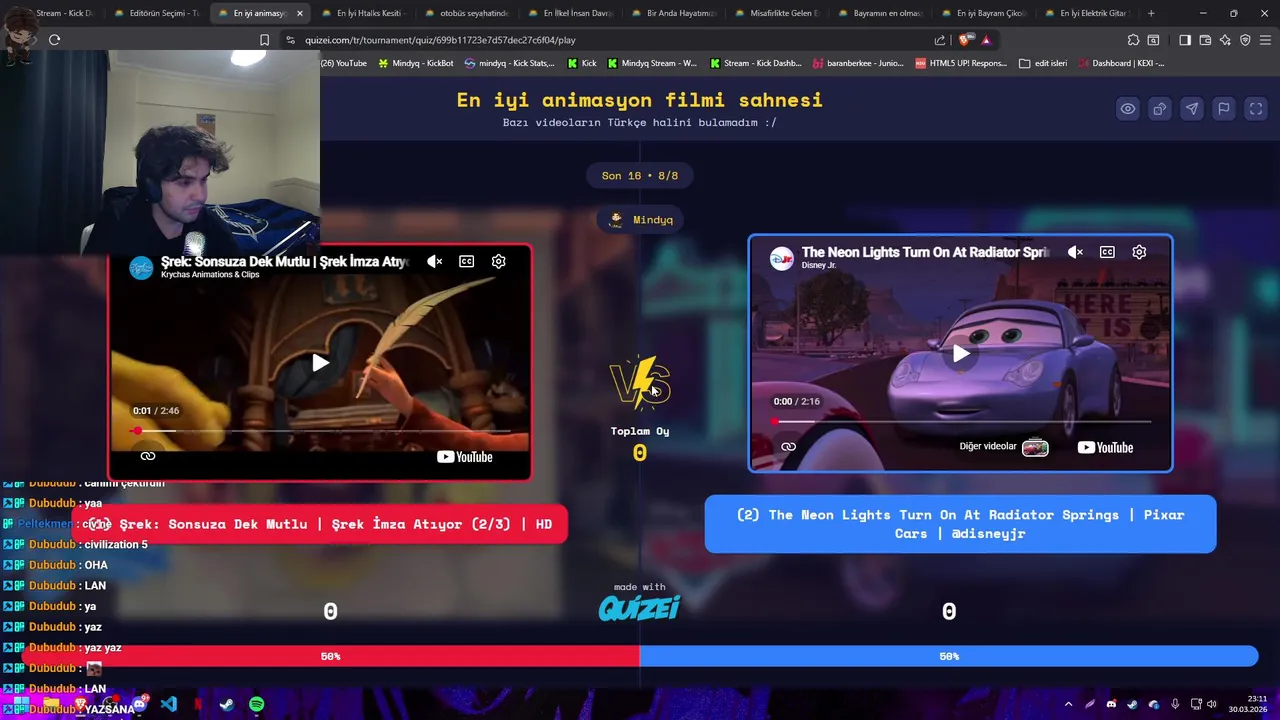The width and height of the screenshot is (1280, 720).
Task: Expand hidden system tray icons chevron
Action: (1068, 705)
